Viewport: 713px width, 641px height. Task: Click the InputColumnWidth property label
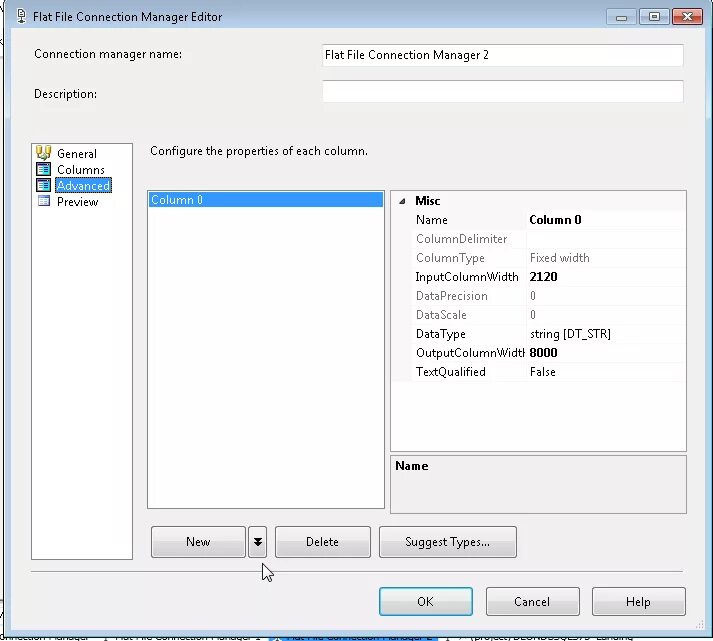point(467,277)
